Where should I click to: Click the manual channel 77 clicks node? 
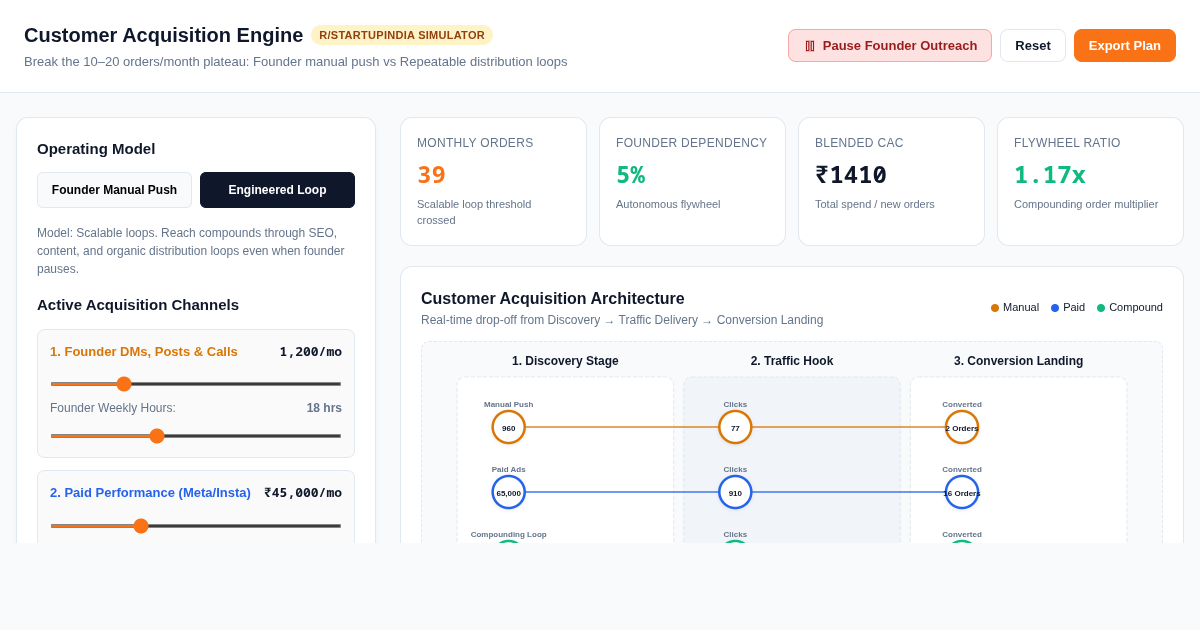735,427
